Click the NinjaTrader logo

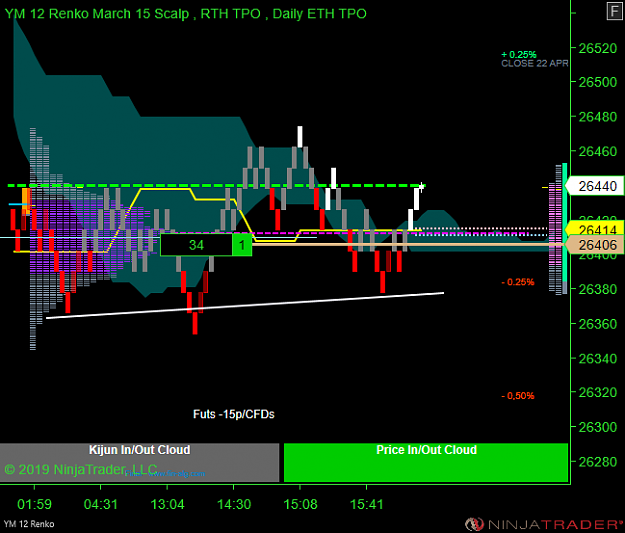[x=543, y=523]
